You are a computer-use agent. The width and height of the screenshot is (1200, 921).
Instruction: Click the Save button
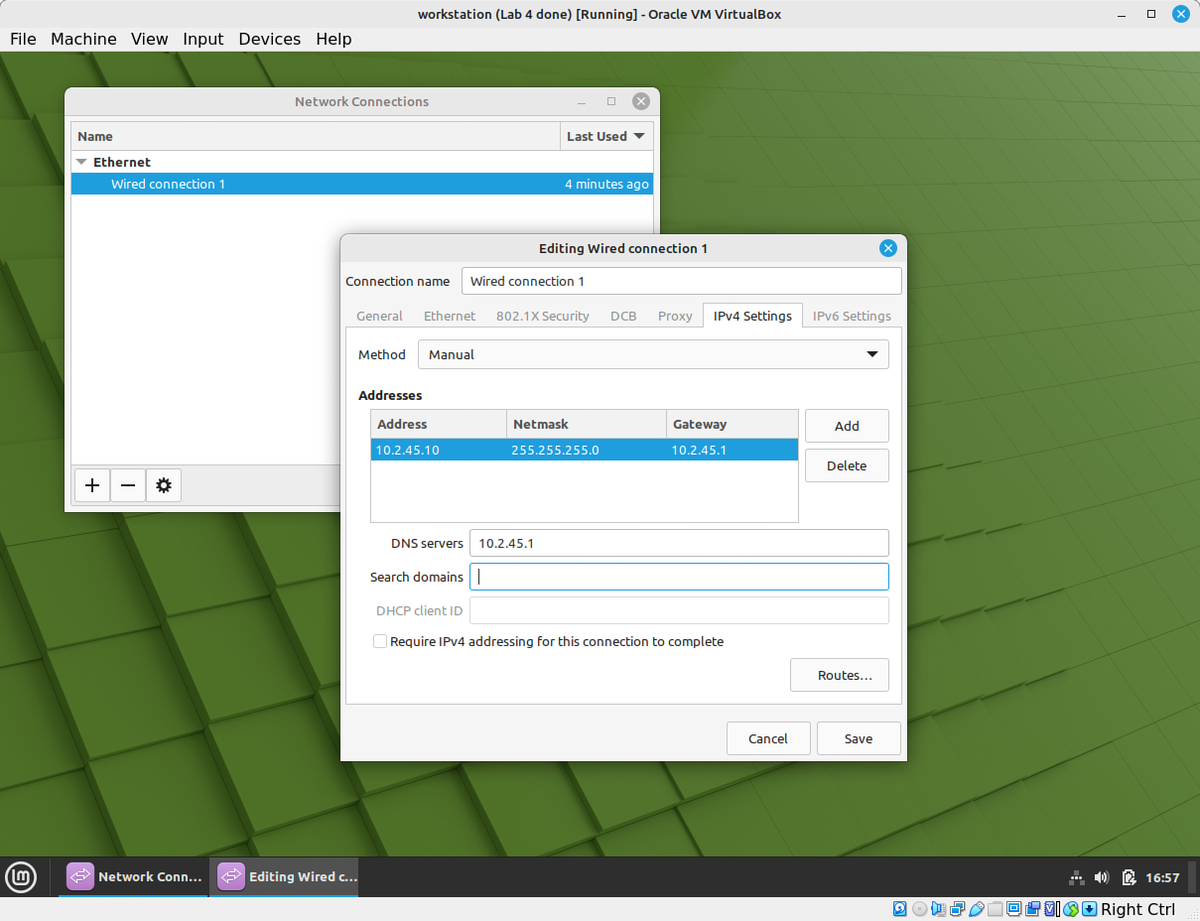pos(858,739)
